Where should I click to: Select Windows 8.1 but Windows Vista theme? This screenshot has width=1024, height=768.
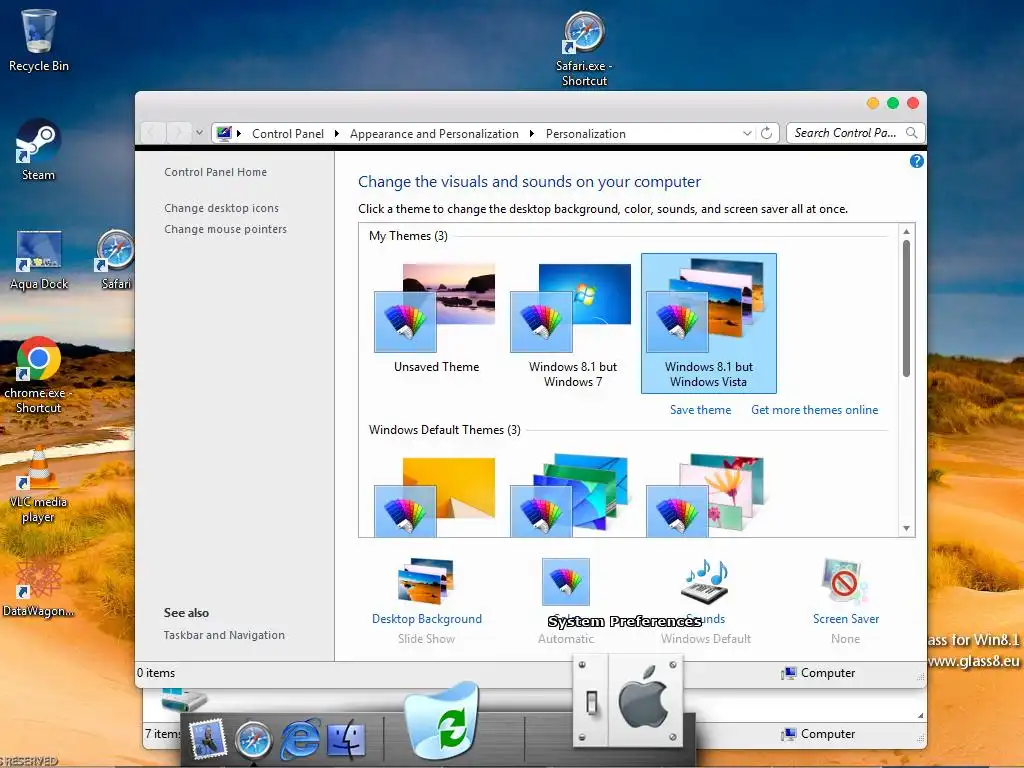point(709,323)
